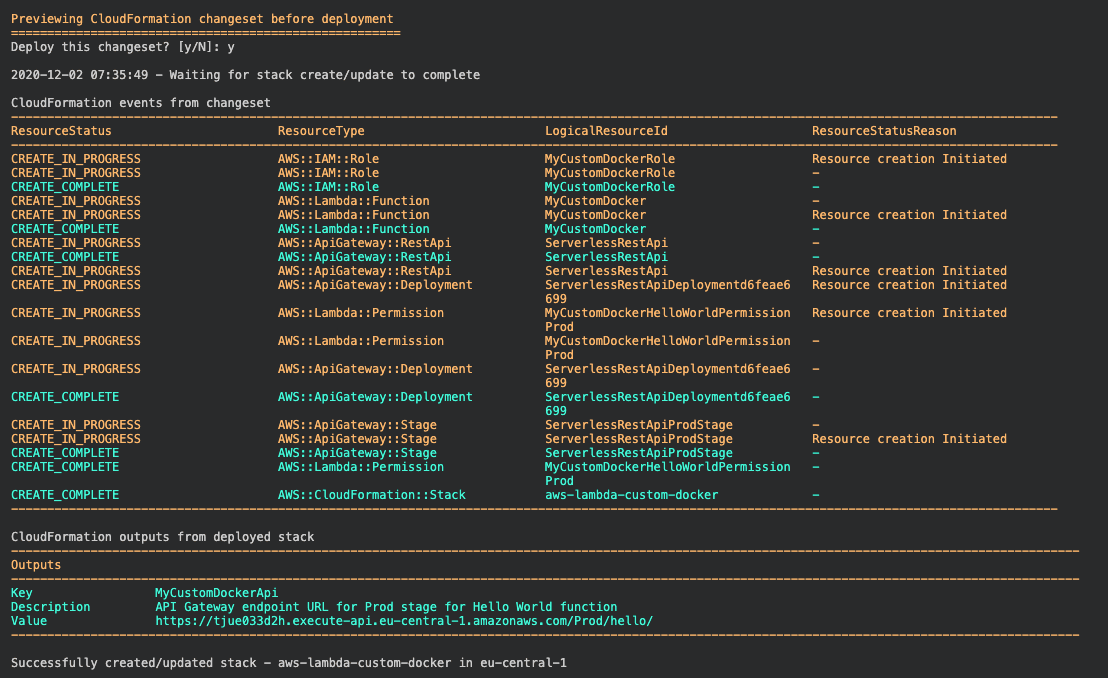This screenshot has width=1108, height=678.
Task: Click CREATE_COMPLETE status in the AWS::ApiGateway::Deployment row
Action: (65, 397)
